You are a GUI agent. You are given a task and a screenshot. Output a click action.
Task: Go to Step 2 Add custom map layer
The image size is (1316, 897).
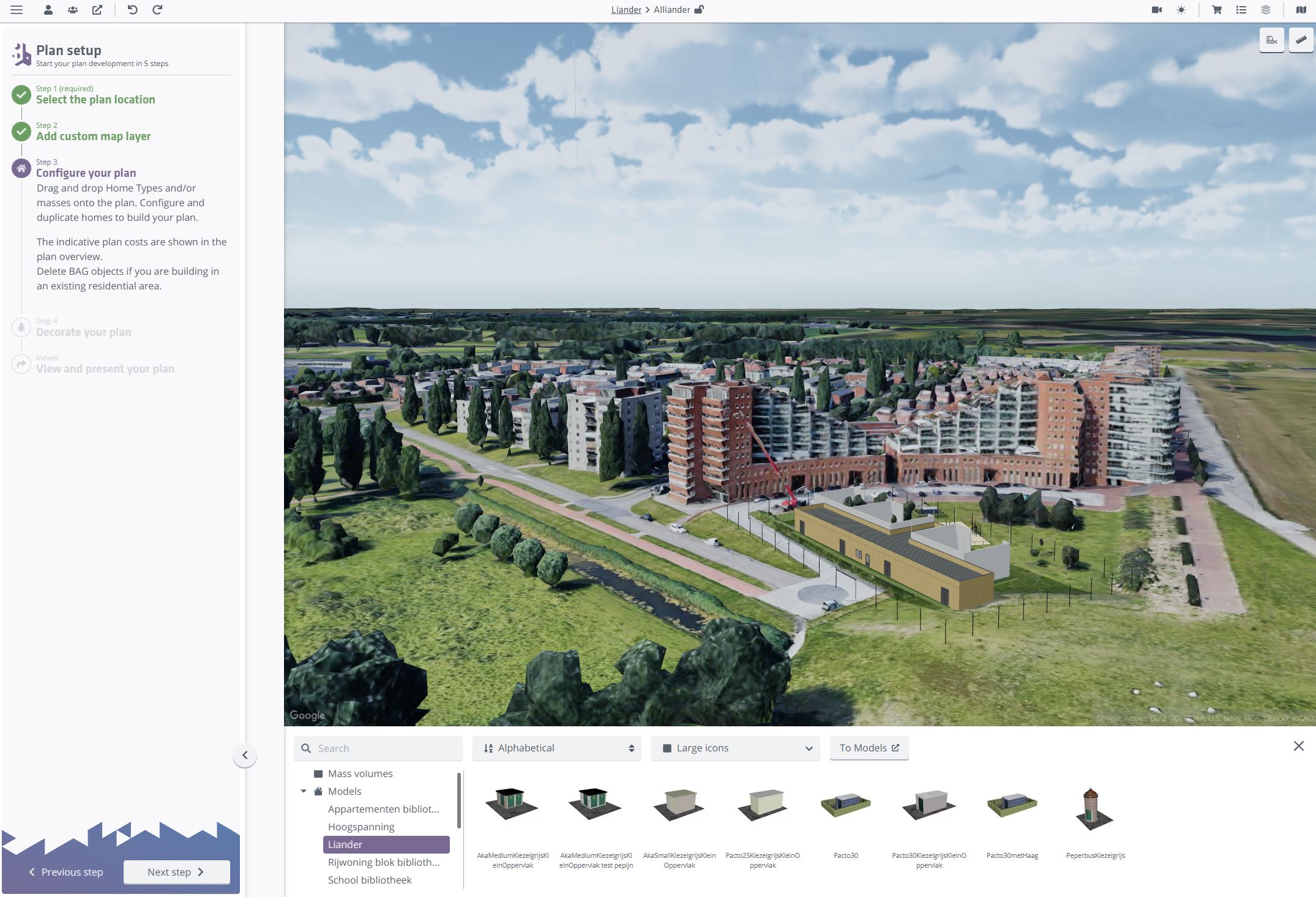[93, 136]
